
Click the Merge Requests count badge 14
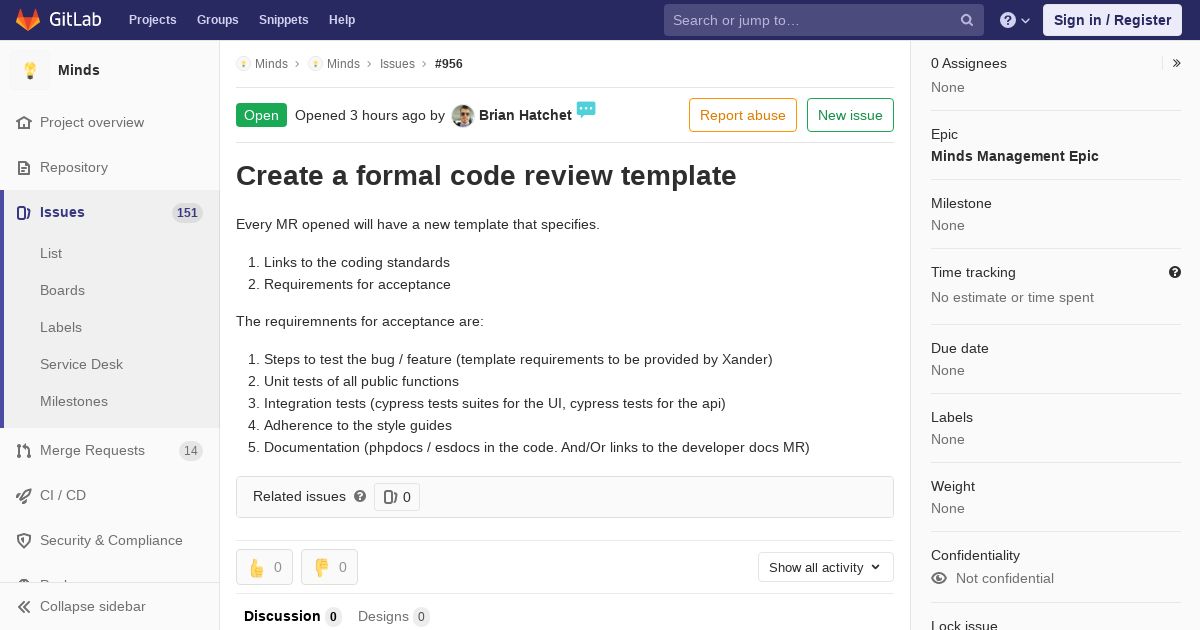click(x=190, y=451)
